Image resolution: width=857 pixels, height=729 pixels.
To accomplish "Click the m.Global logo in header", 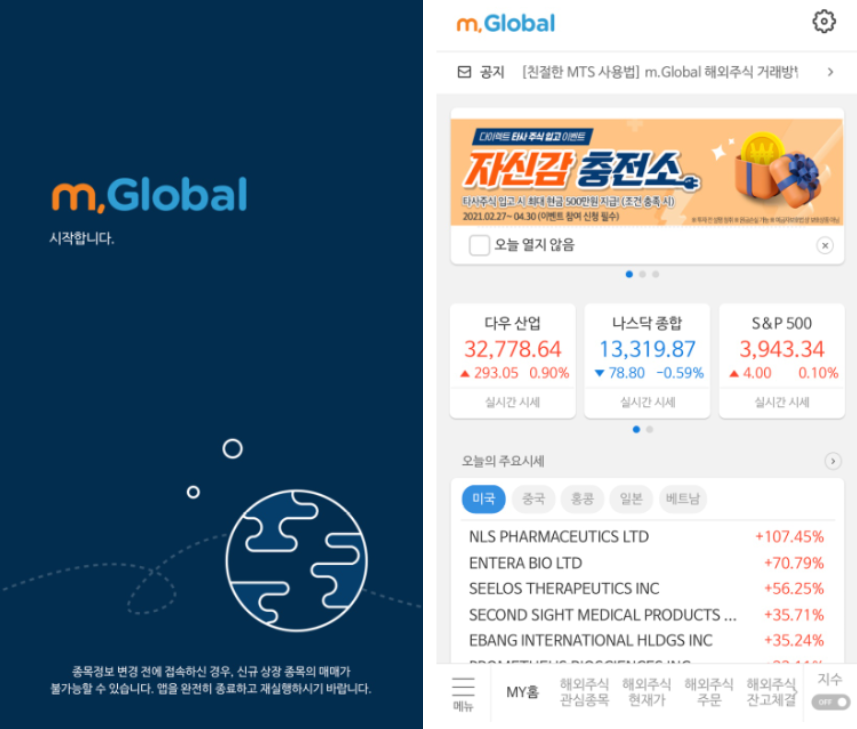I will coord(506,23).
